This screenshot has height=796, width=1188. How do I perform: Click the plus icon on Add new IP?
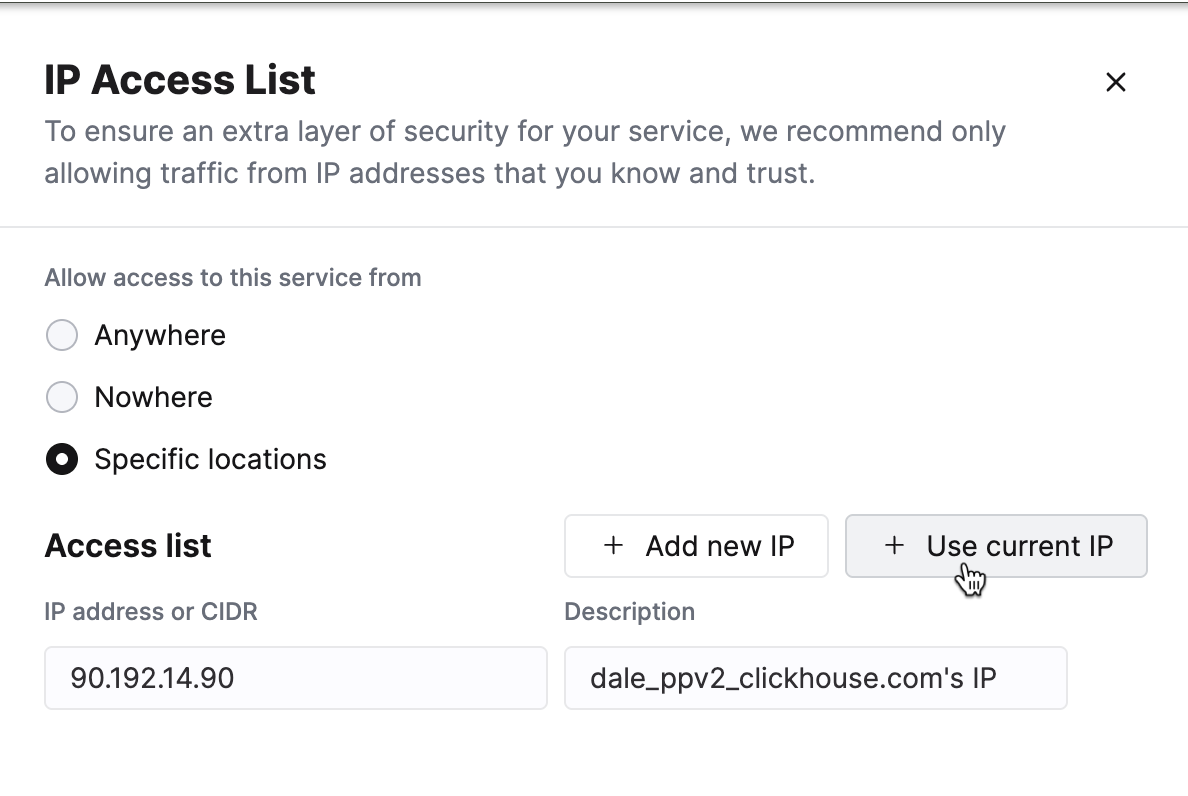tap(611, 546)
